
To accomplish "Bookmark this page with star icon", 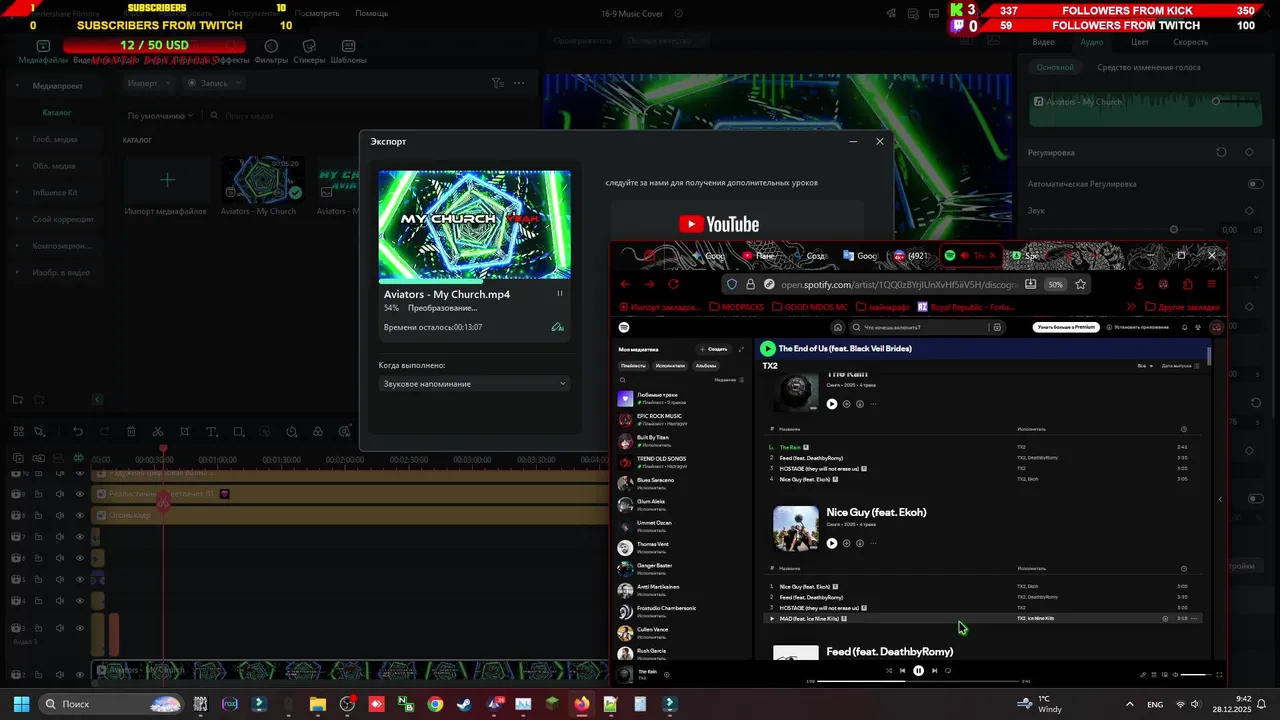I will [1081, 284].
